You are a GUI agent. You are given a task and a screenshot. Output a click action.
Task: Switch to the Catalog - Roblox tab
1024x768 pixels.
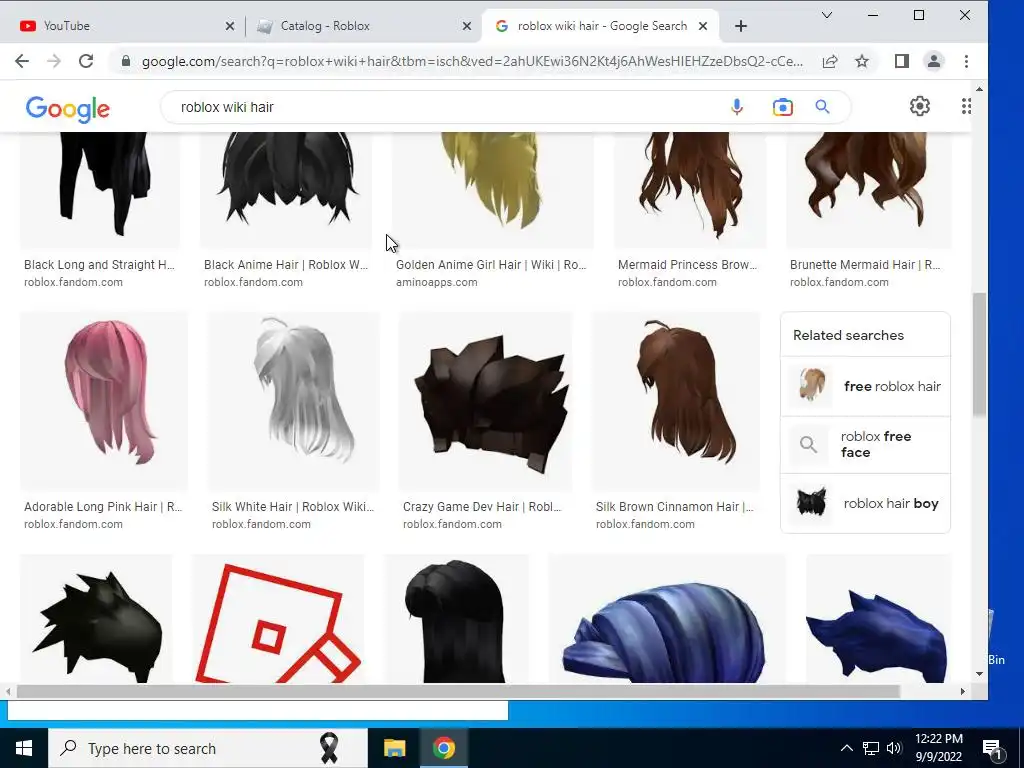pos(362,26)
